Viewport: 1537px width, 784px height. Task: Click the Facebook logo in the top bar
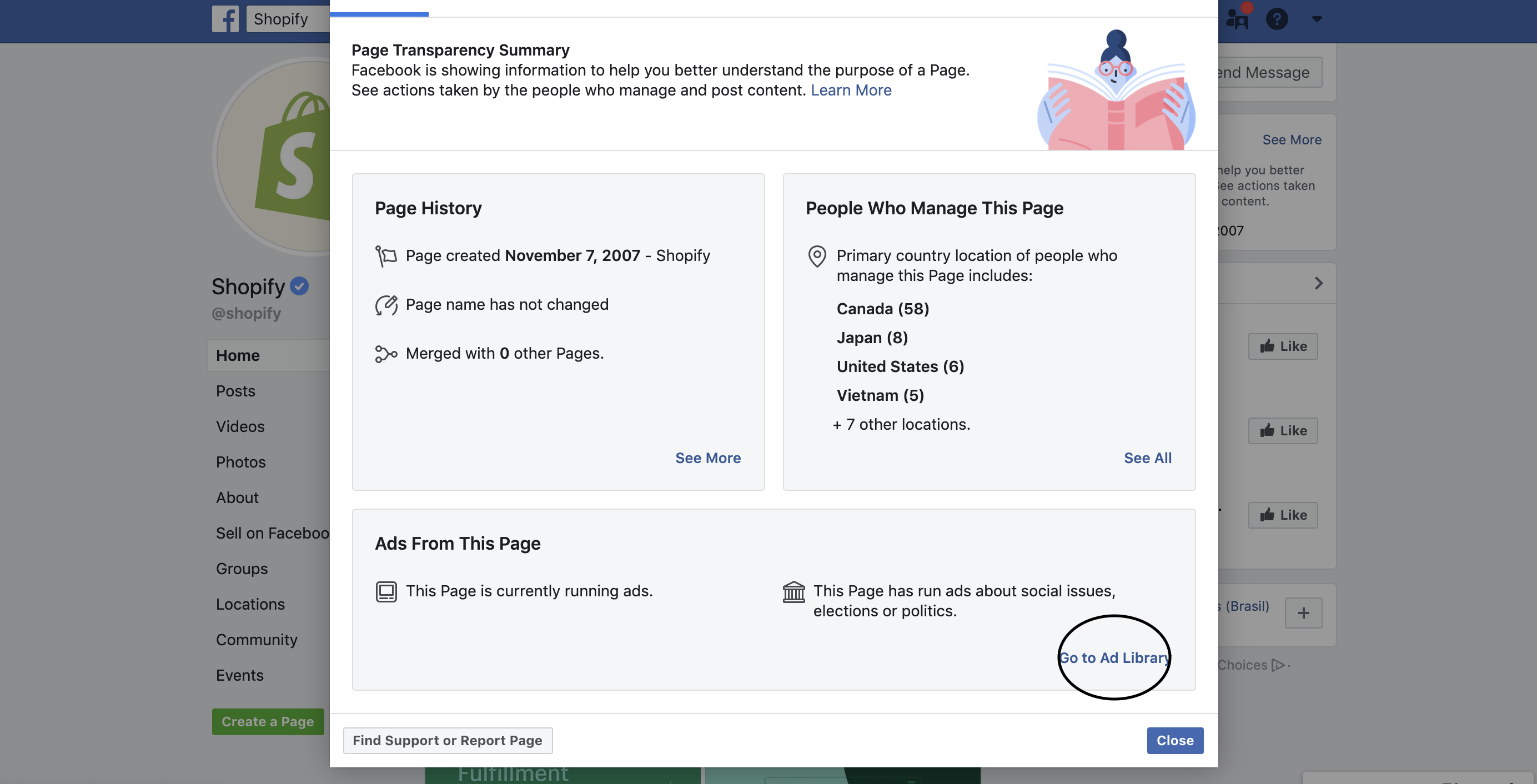click(225, 19)
